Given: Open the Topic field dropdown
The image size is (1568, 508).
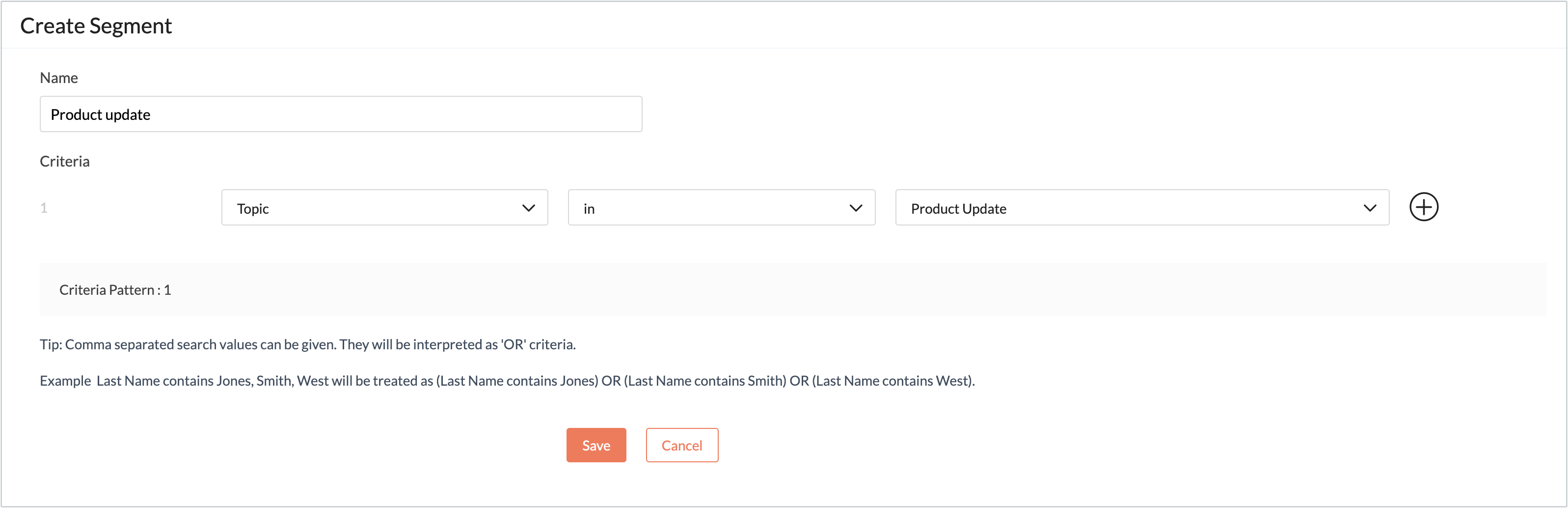Looking at the screenshot, I should click(x=384, y=208).
